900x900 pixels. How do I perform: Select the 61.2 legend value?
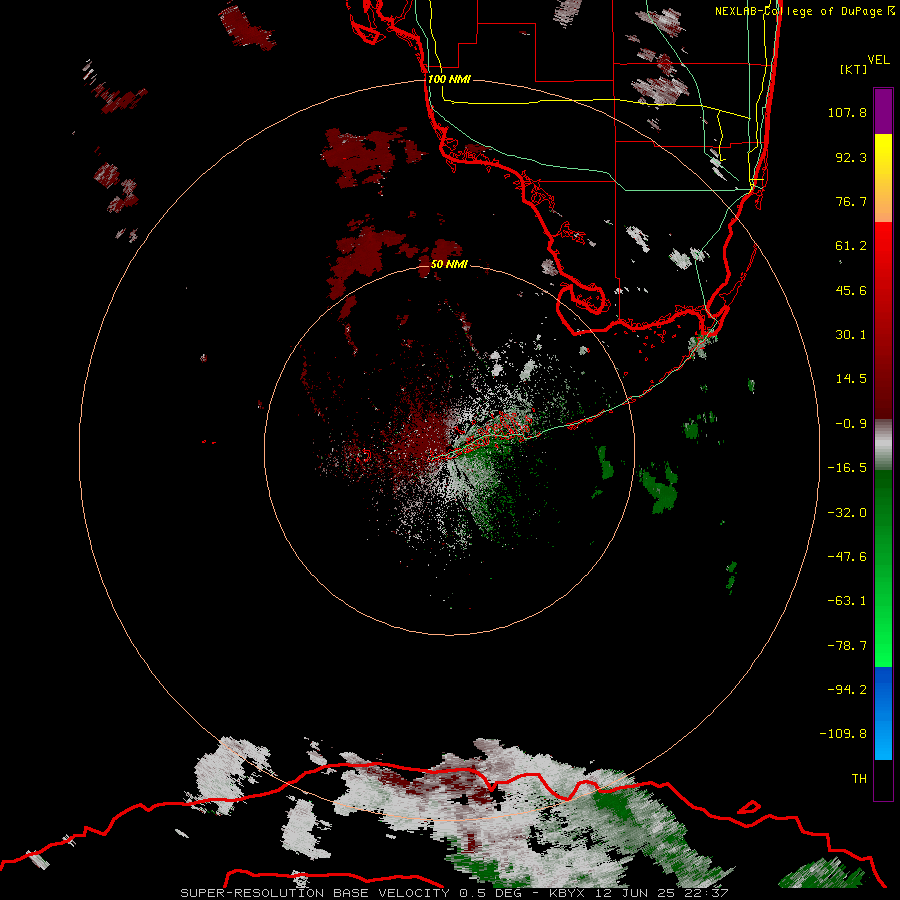[851, 246]
